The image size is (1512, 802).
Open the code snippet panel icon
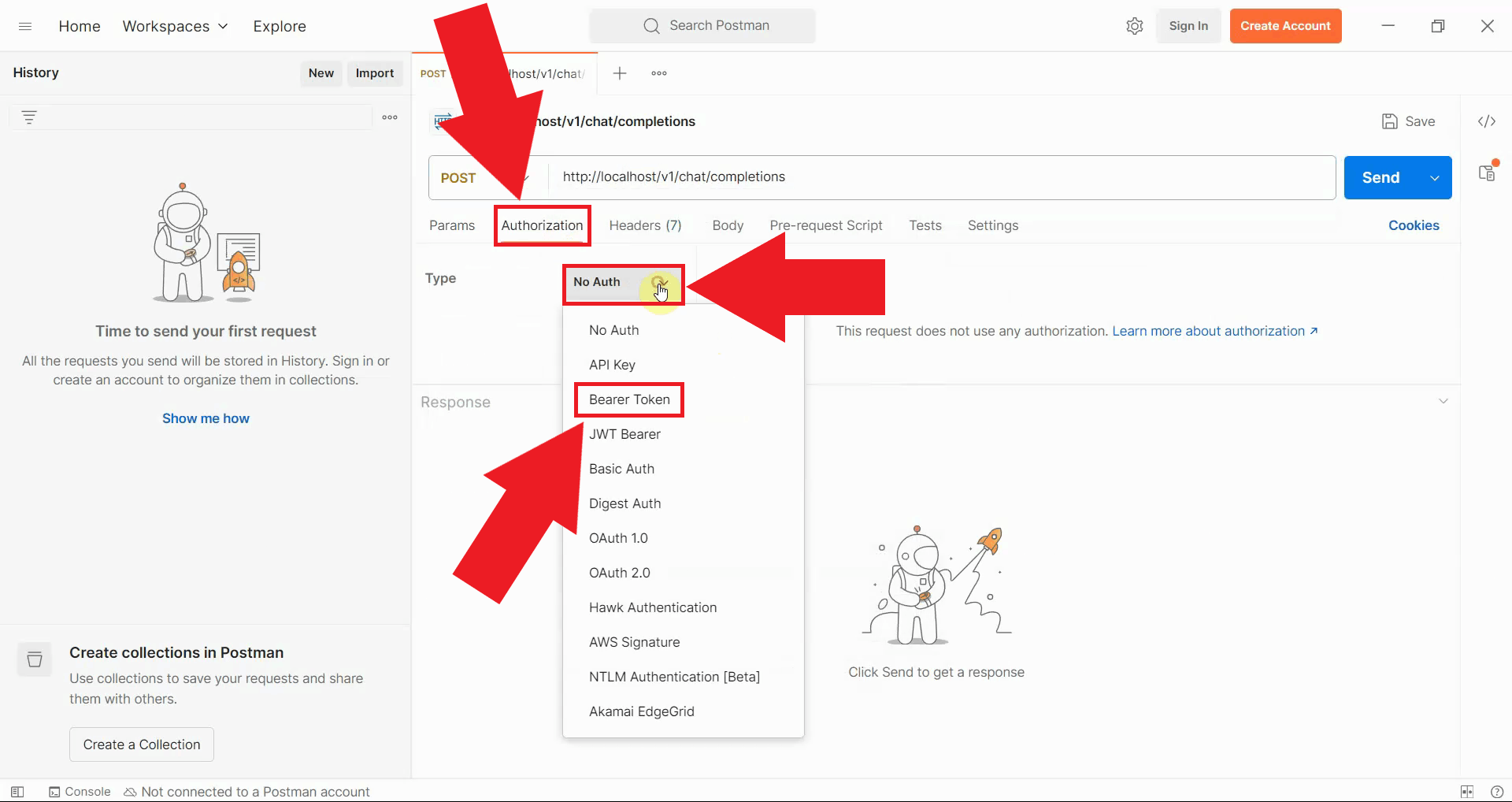tap(1486, 121)
